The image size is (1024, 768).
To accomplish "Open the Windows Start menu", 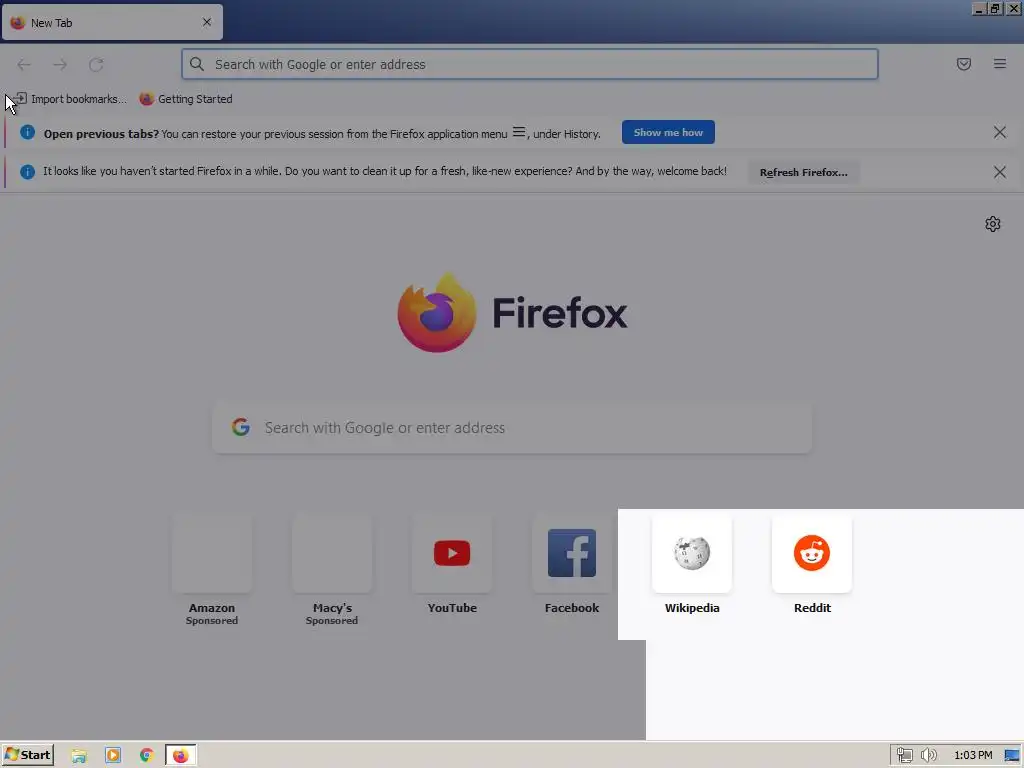I will tap(27, 755).
